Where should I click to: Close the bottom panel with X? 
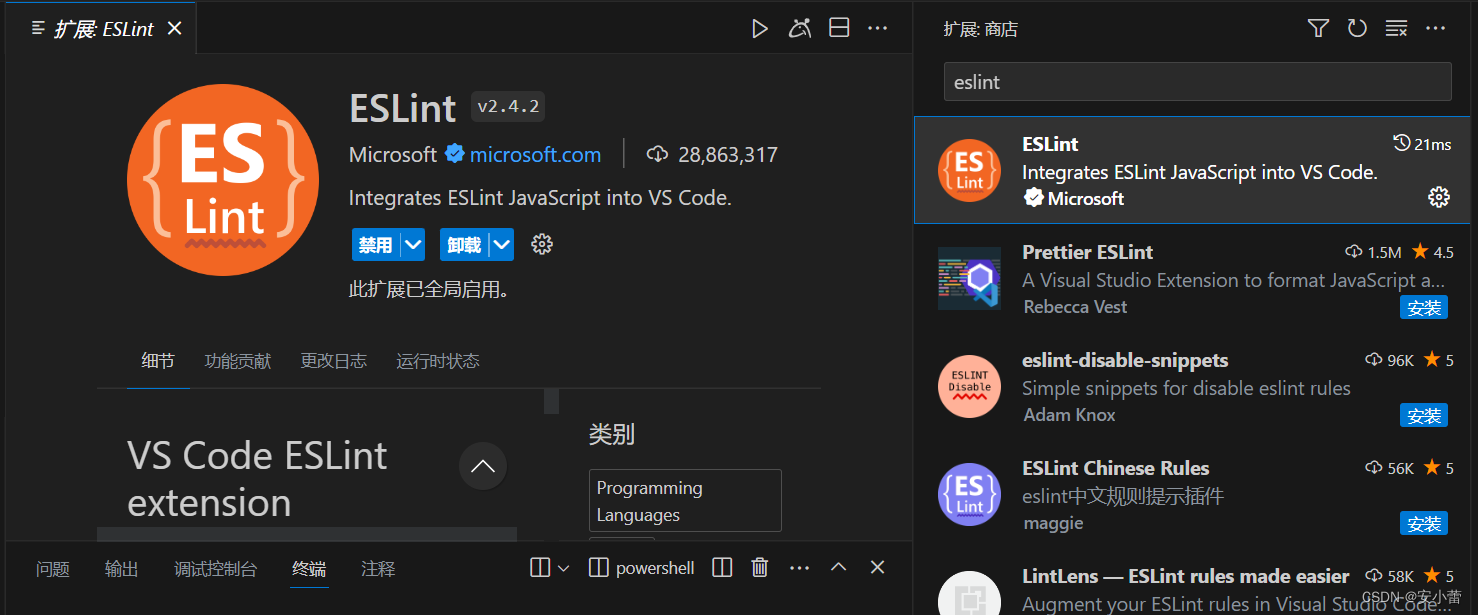pos(877,567)
